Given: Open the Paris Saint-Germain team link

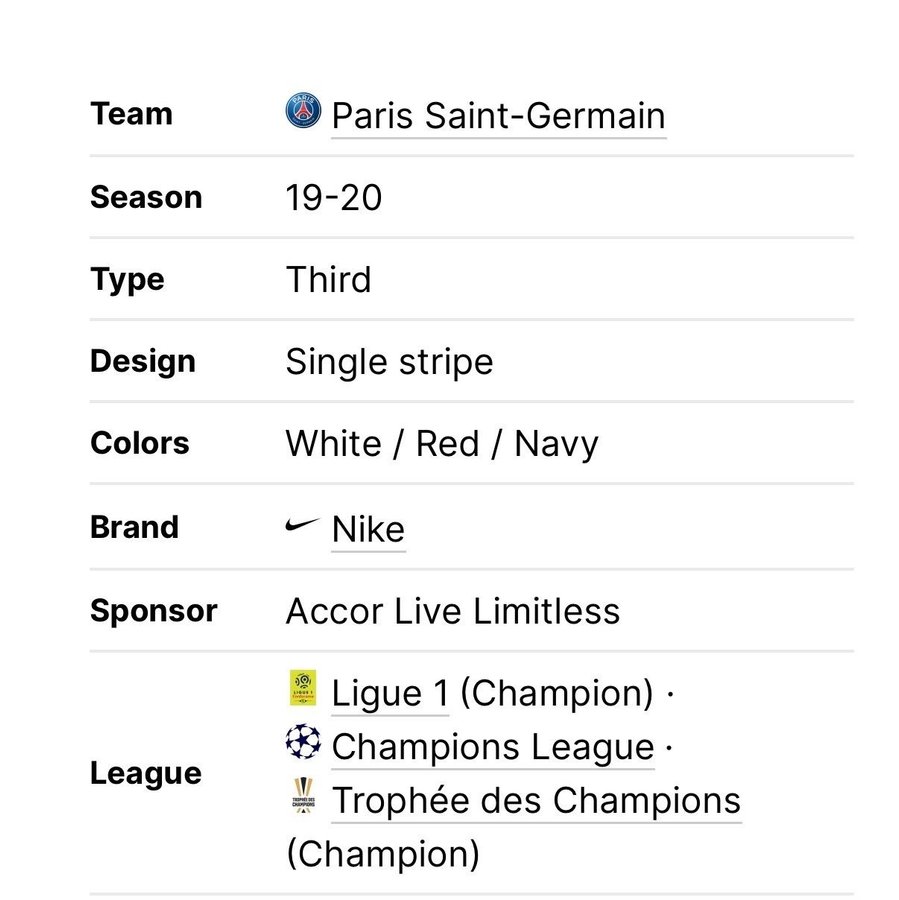Looking at the screenshot, I should tap(498, 116).
